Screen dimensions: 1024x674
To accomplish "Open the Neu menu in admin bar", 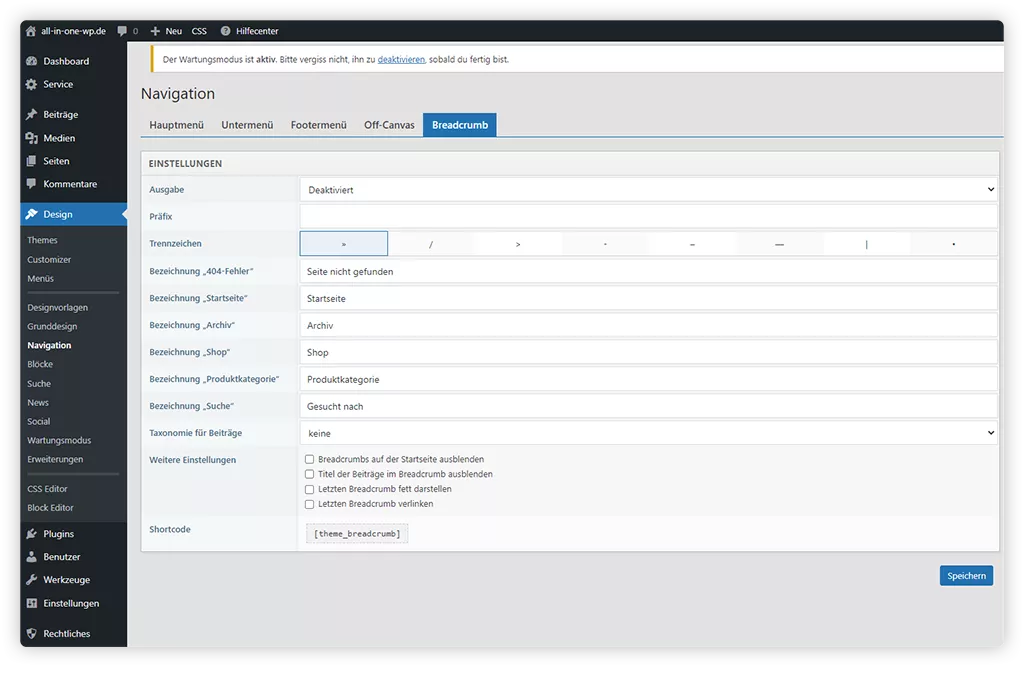I will [166, 31].
